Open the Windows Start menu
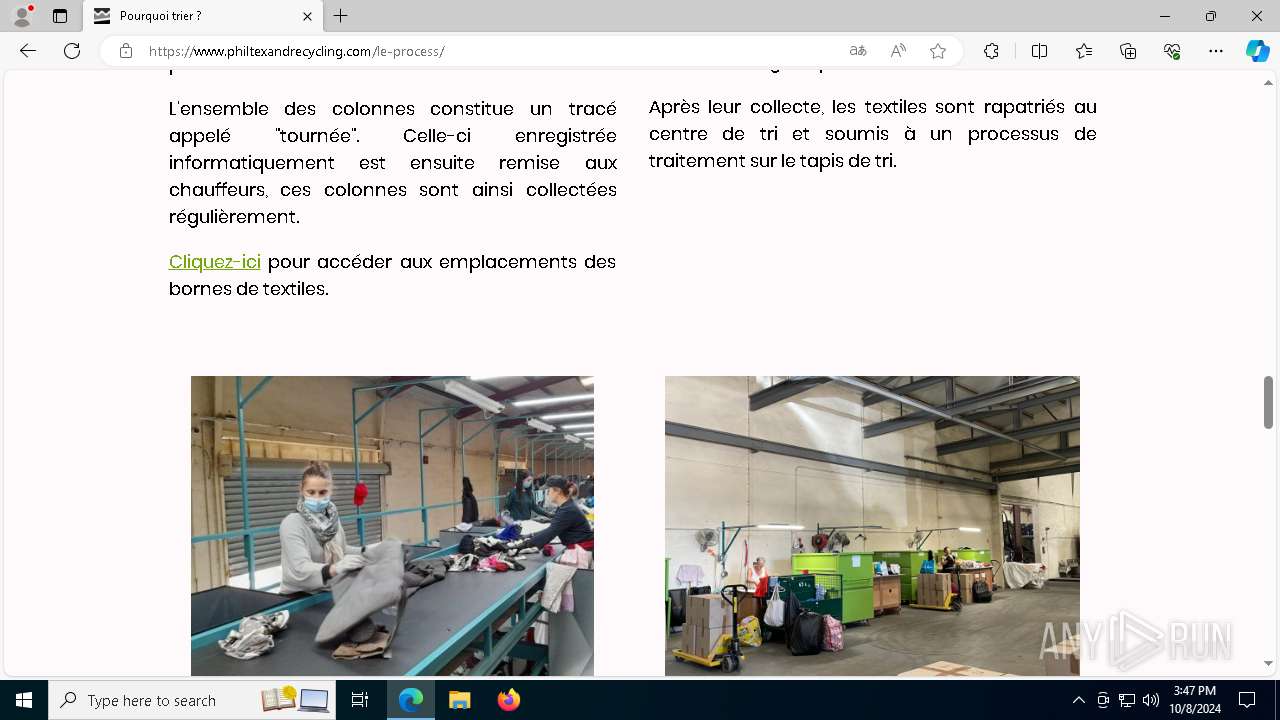 [x=24, y=700]
